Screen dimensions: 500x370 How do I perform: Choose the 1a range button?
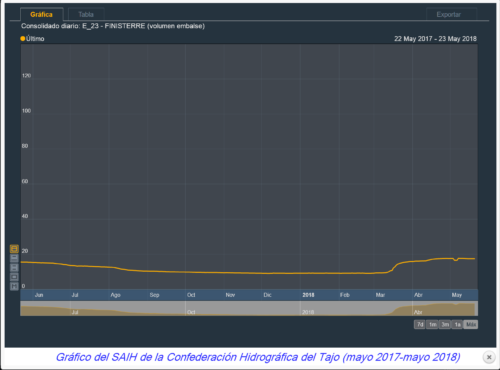tap(457, 325)
